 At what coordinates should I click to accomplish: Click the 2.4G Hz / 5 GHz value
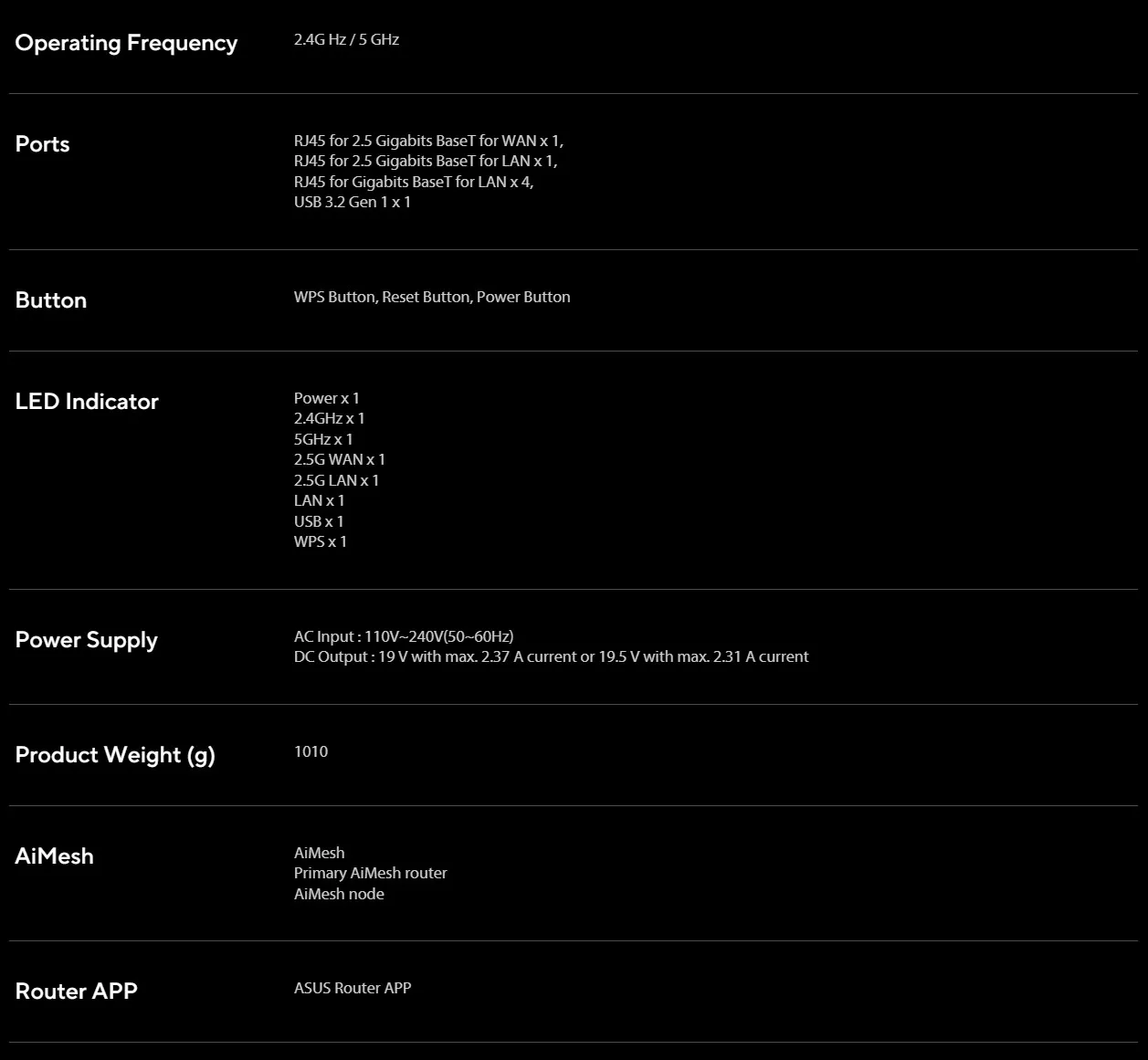pyautogui.click(x=346, y=39)
